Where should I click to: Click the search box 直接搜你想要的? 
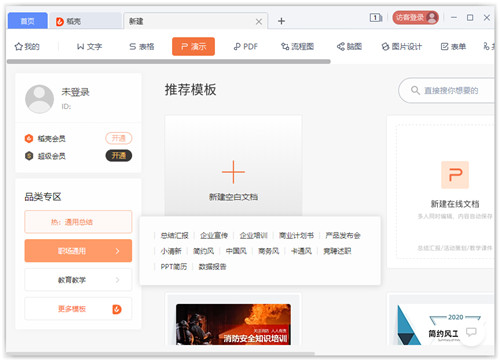click(447, 90)
